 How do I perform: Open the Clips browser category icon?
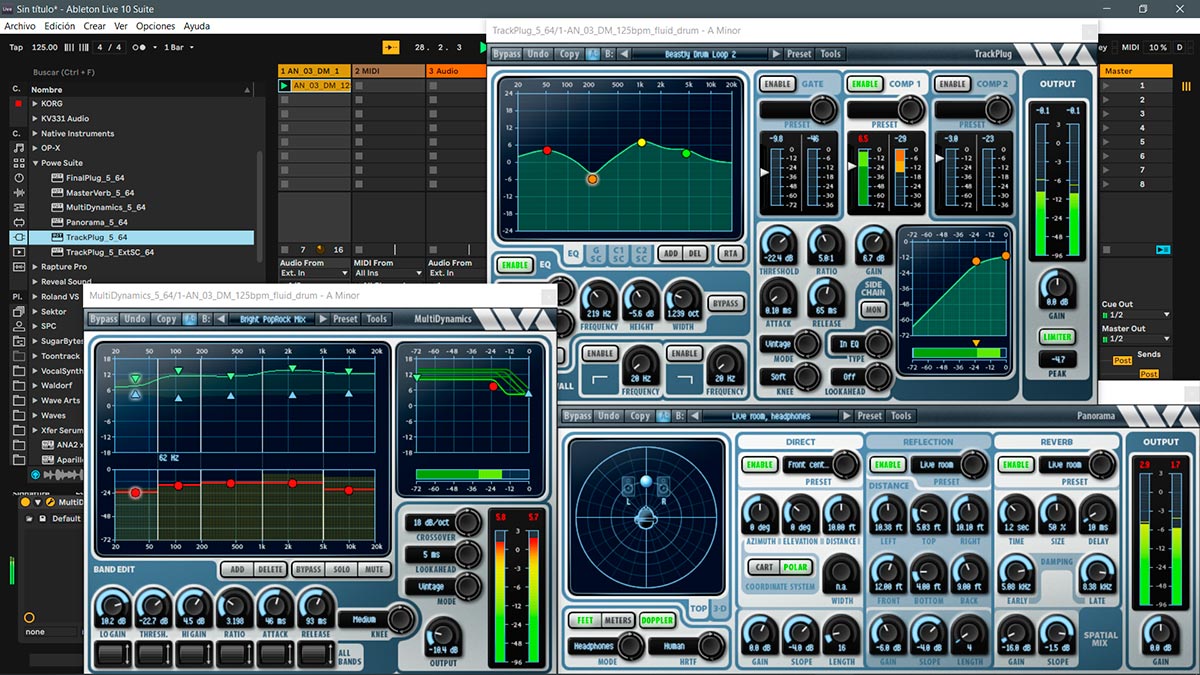(x=19, y=252)
